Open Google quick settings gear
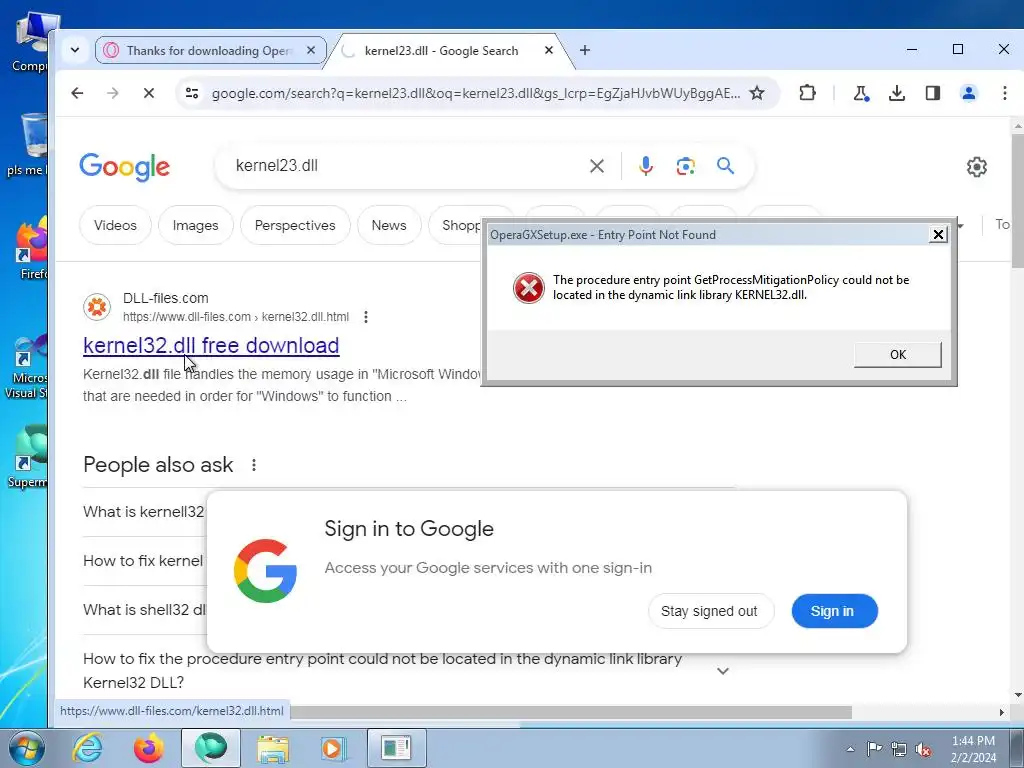The image size is (1024, 768). (x=976, y=167)
